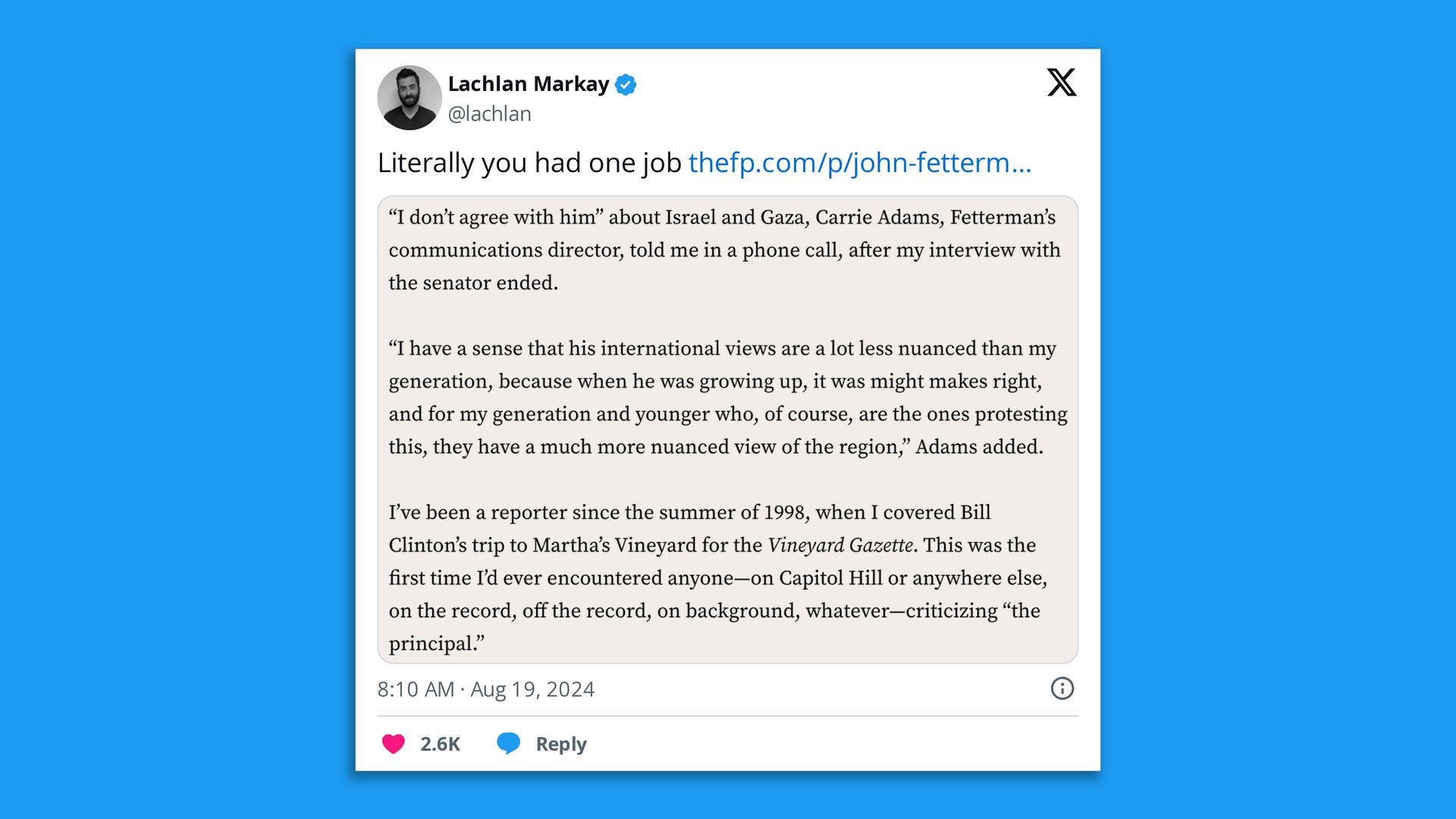Screen dimensions: 1456x819
Task: Click the blue verified checkmark badge
Action: coord(626,84)
